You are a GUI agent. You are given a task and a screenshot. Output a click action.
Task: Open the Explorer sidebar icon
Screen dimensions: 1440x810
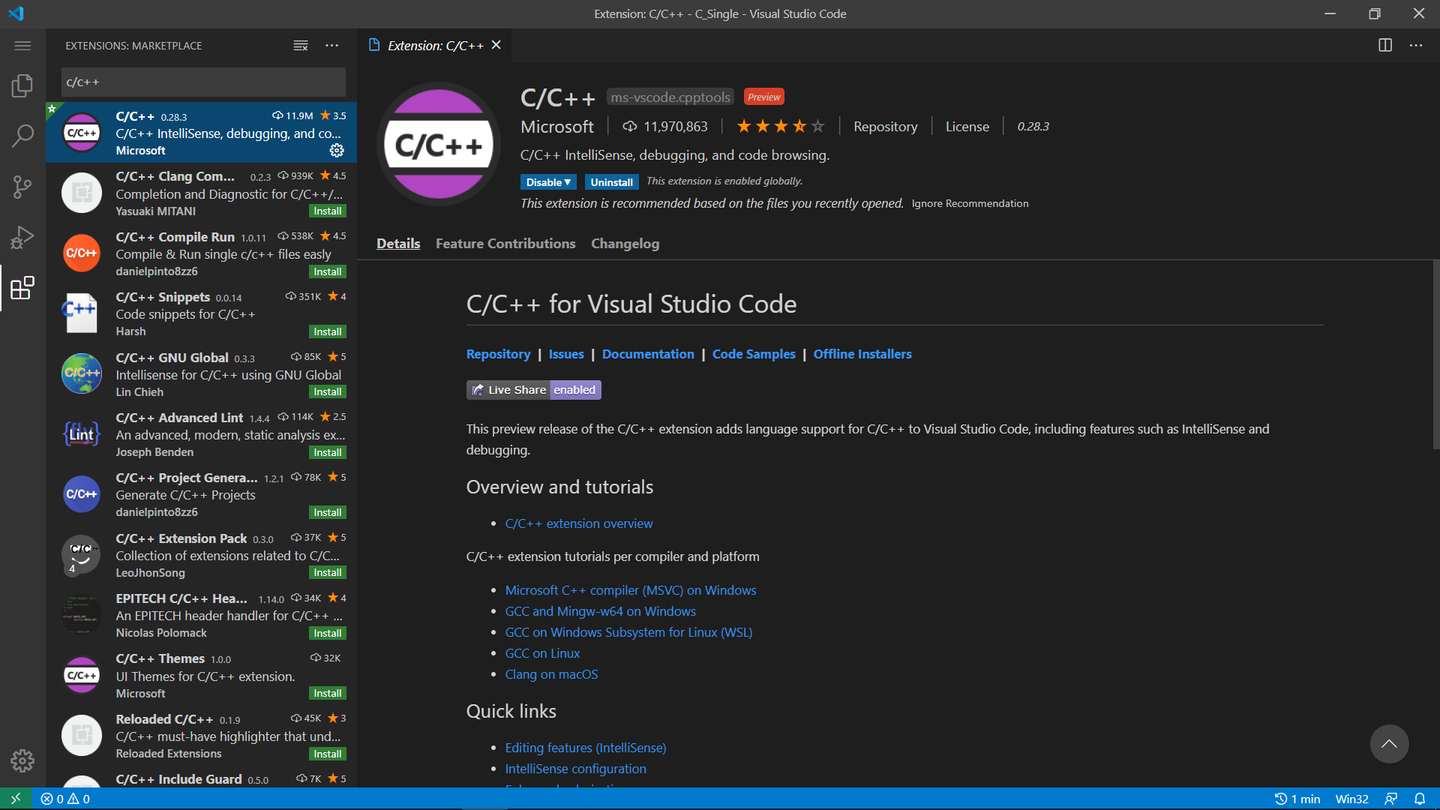22,85
